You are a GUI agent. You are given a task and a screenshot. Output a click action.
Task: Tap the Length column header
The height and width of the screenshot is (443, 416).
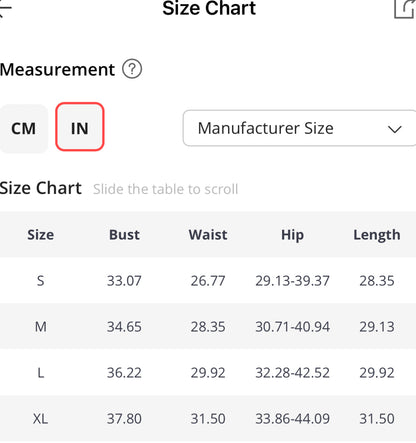[377, 235]
